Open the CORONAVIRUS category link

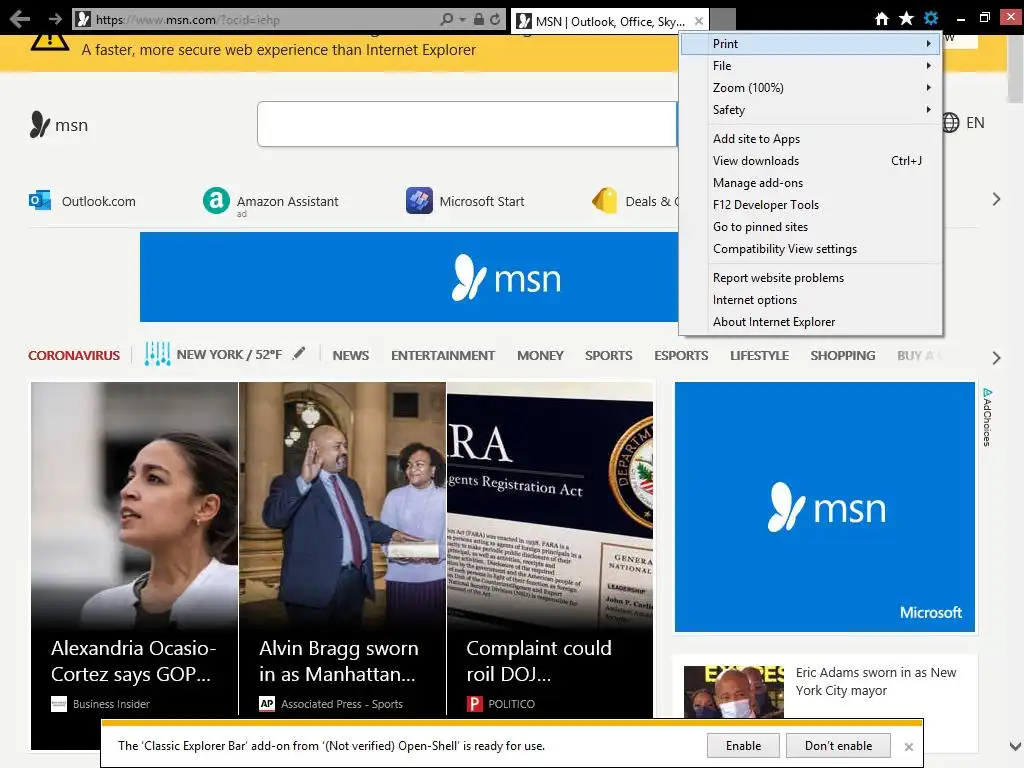pos(74,355)
